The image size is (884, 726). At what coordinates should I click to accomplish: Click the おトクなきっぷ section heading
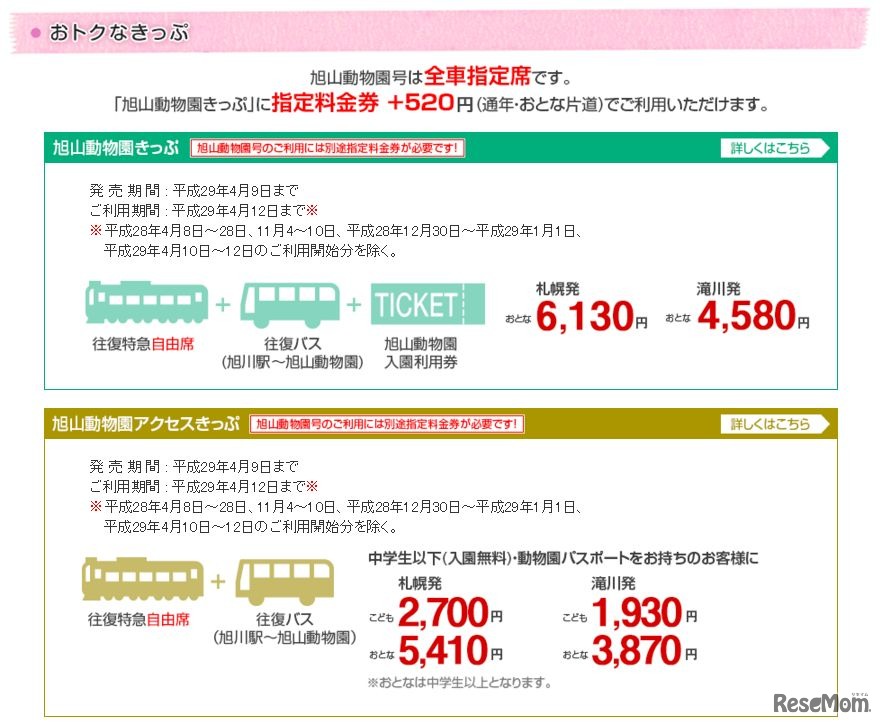tap(118, 33)
